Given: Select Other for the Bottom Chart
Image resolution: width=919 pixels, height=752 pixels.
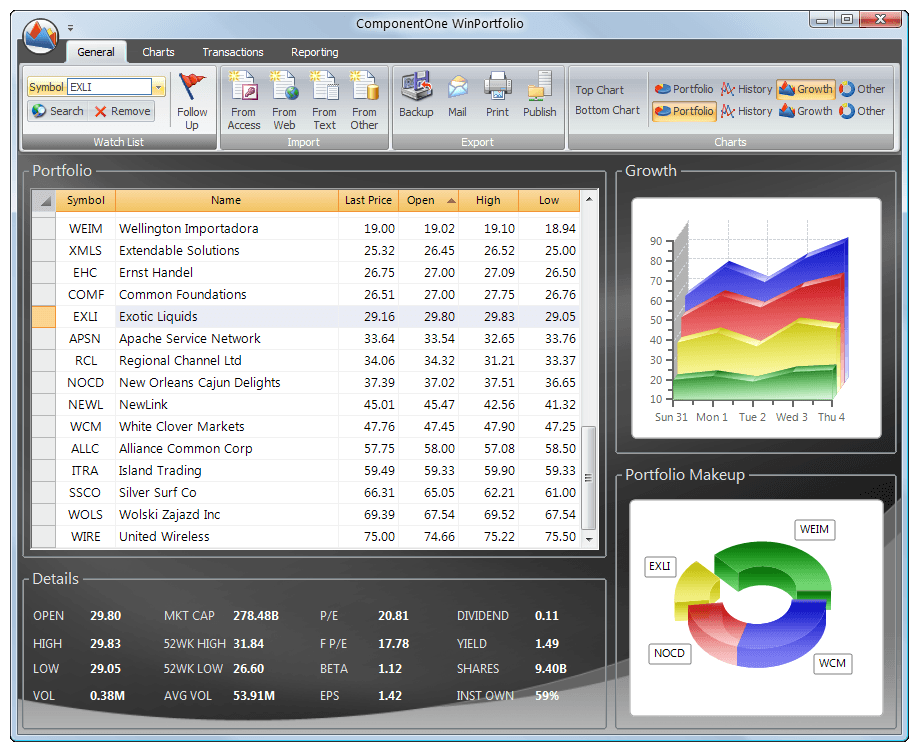Looking at the screenshot, I should (x=862, y=111).
